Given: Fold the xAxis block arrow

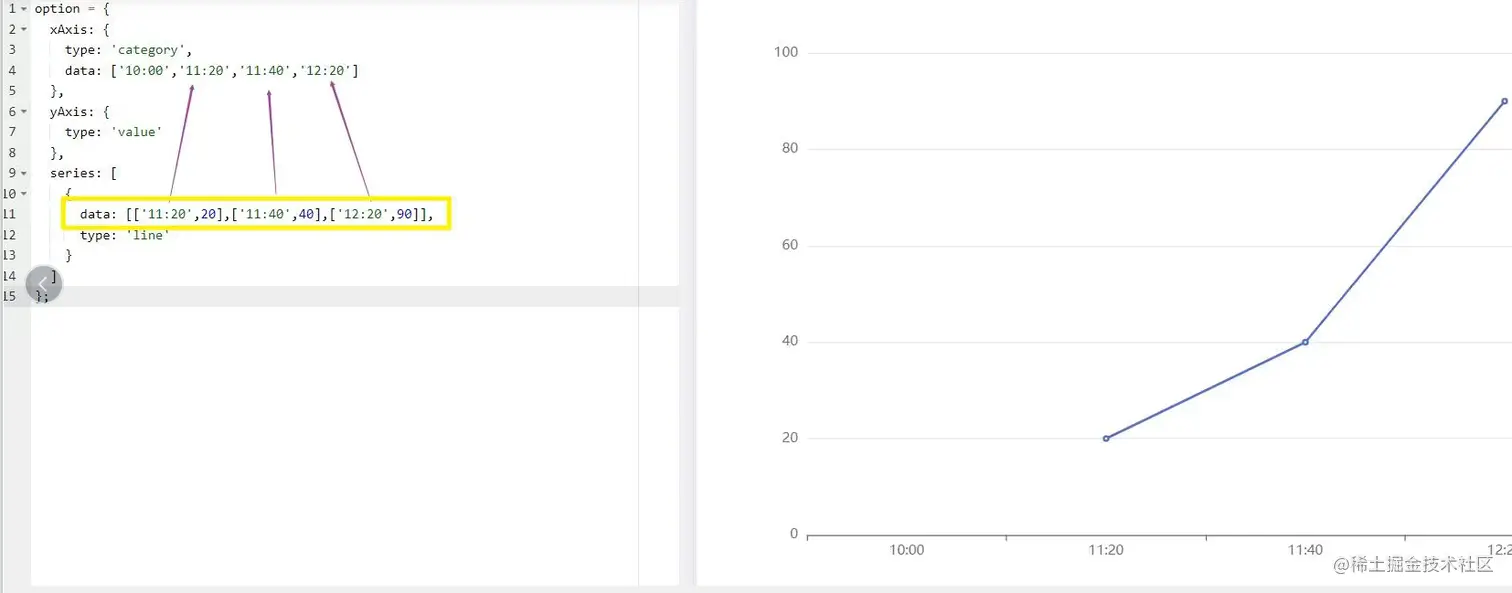Looking at the screenshot, I should click(x=24, y=29).
